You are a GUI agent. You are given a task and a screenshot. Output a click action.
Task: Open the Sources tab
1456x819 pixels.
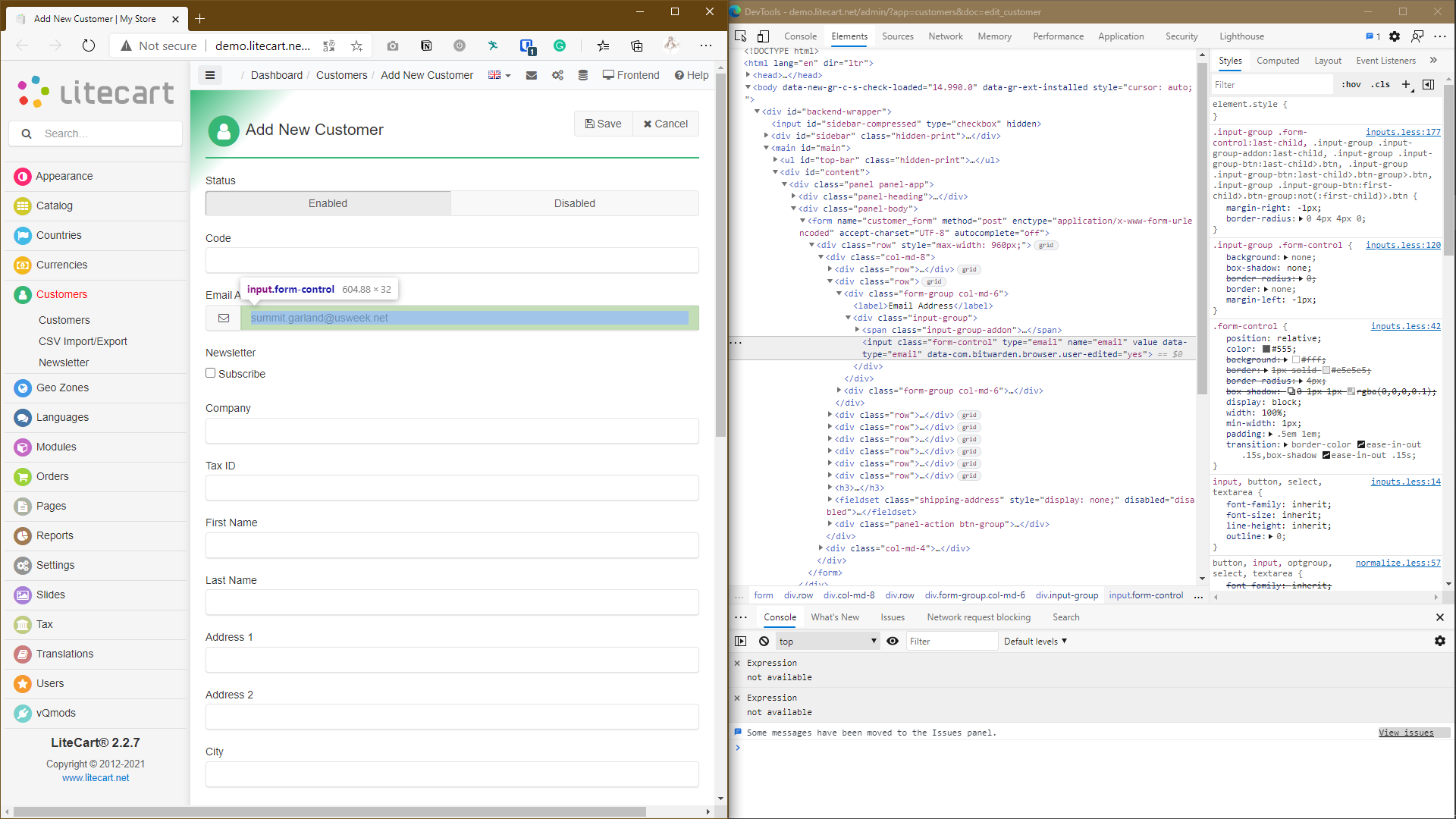[898, 36]
